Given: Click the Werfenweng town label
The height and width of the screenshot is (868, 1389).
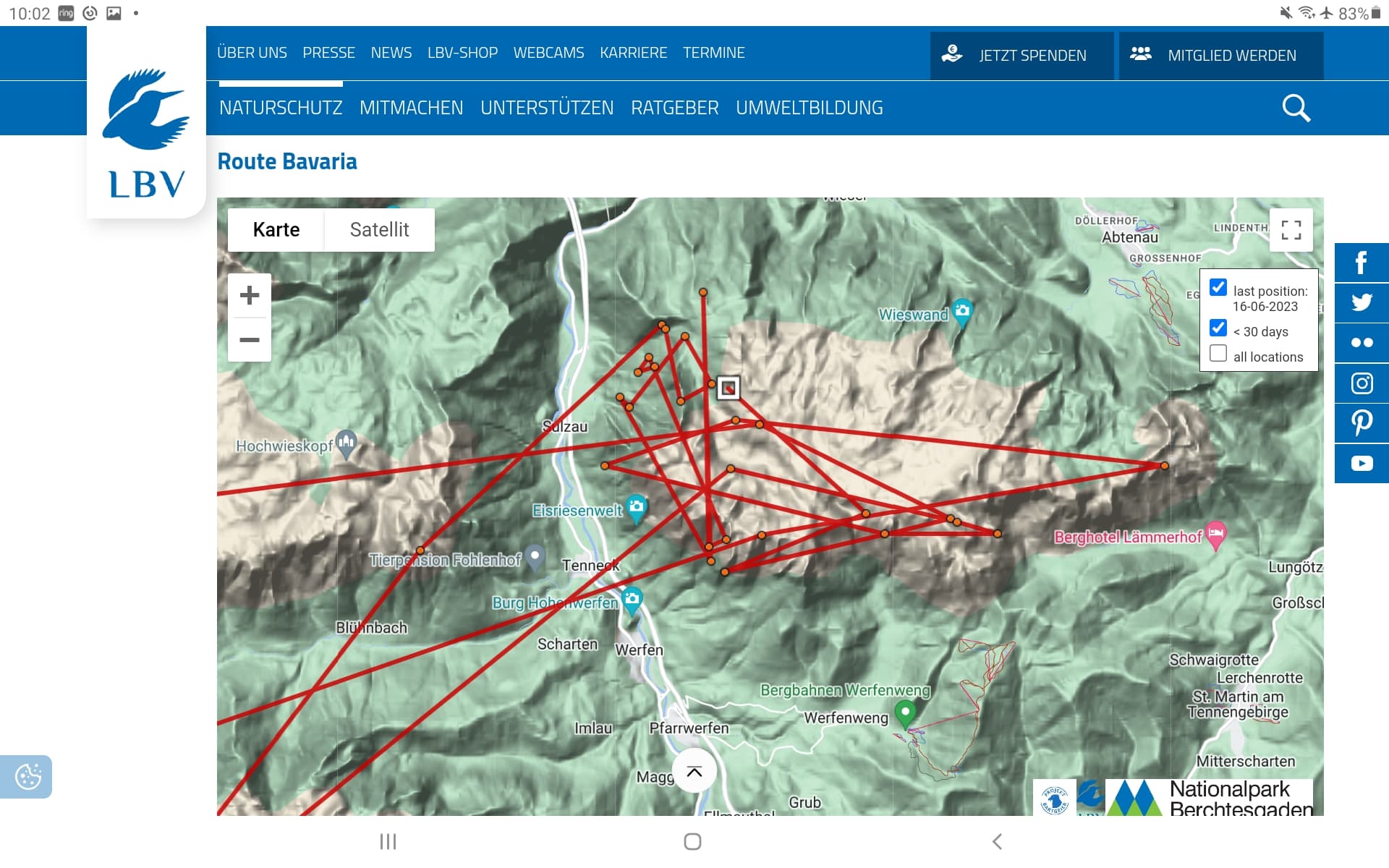Looking at the screenshot, I should (x=846, y=718).
